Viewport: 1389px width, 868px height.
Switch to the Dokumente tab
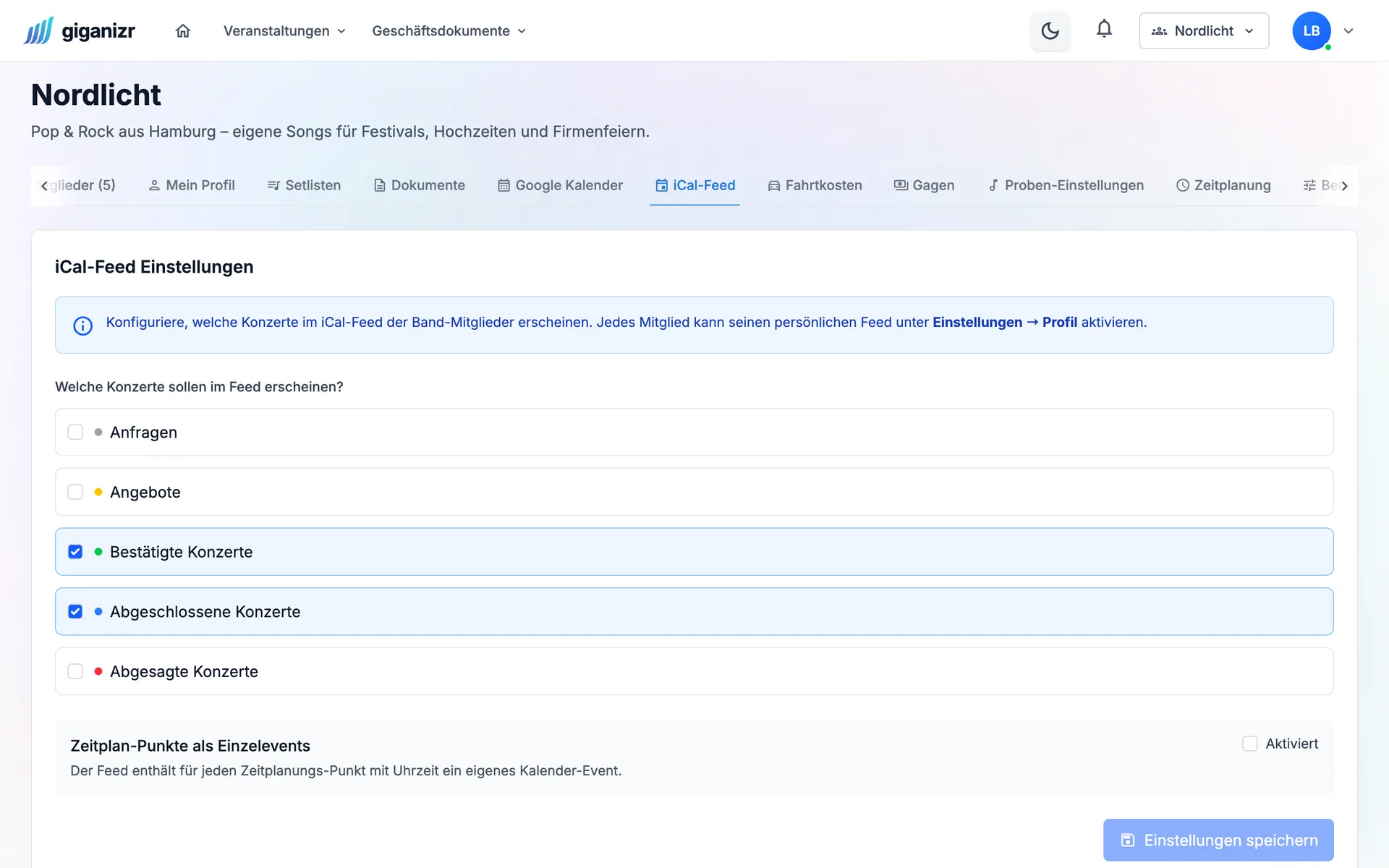[x=420, y=185]
